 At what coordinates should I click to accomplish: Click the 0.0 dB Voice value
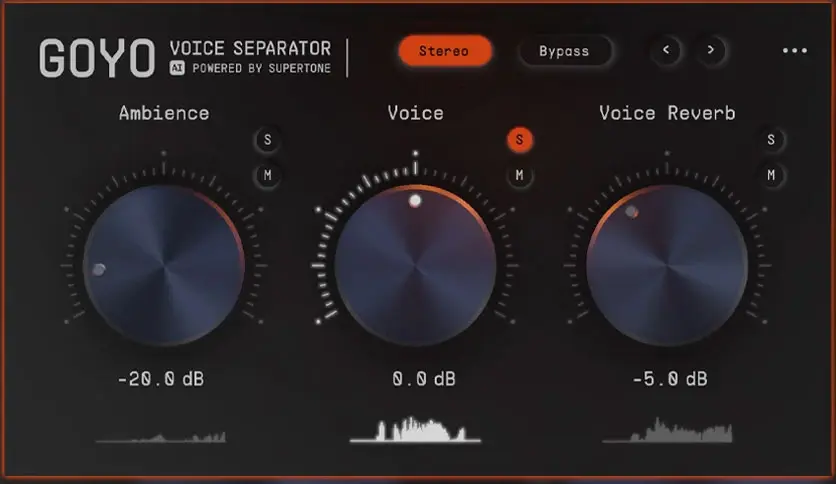[415, 379]
